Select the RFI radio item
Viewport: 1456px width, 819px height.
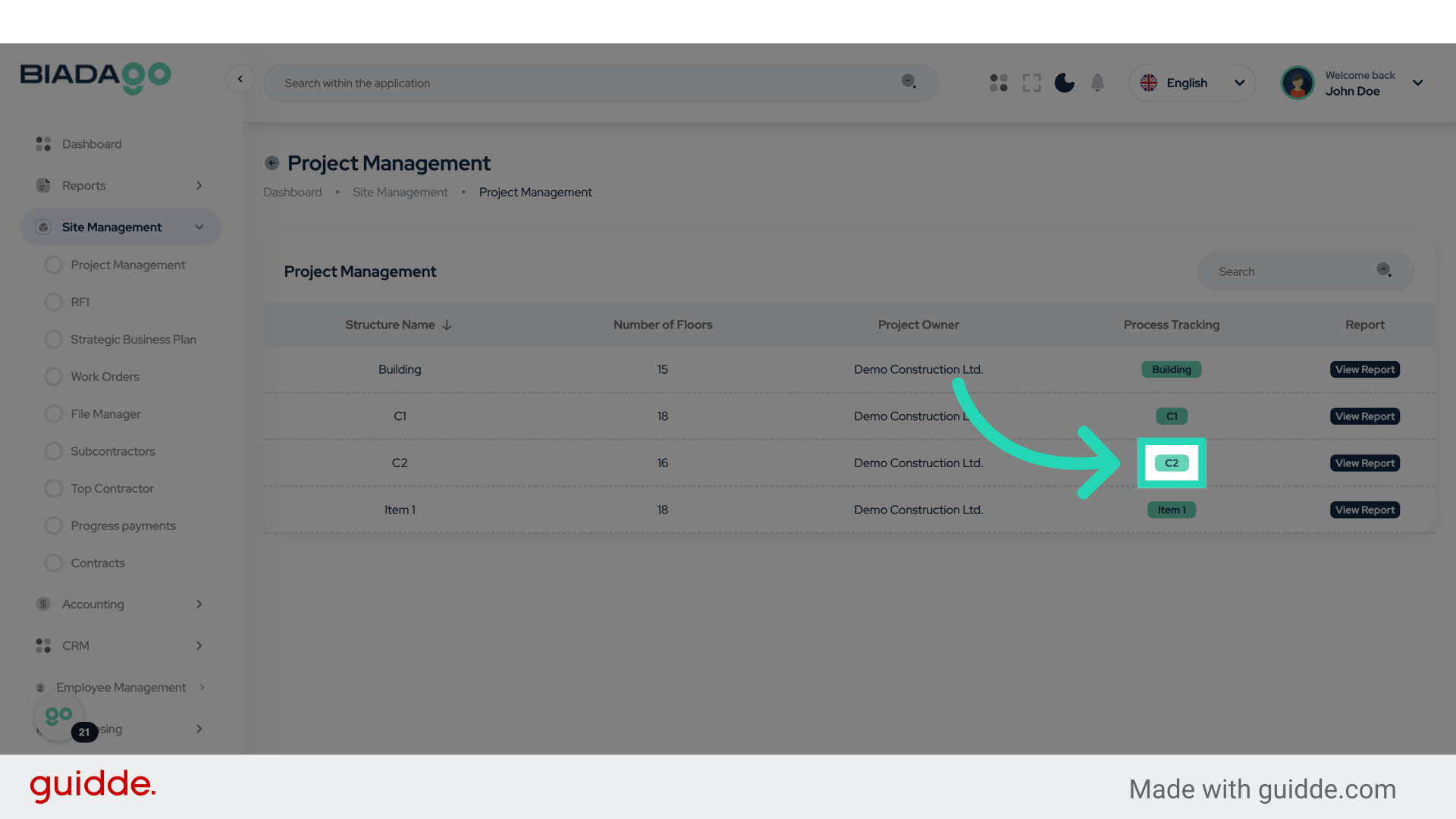tap(54, 302)
